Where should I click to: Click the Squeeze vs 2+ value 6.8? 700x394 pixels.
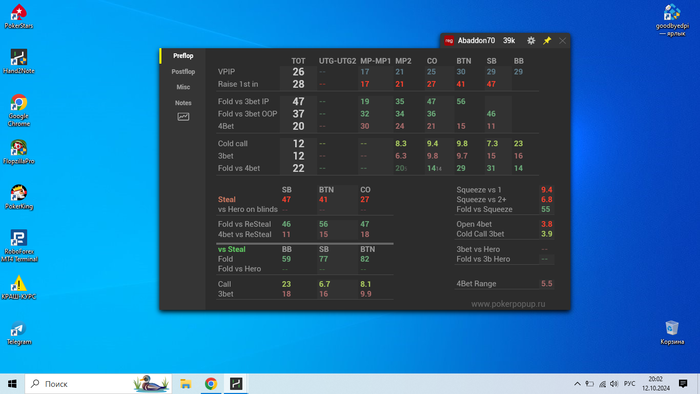[546, 199]
